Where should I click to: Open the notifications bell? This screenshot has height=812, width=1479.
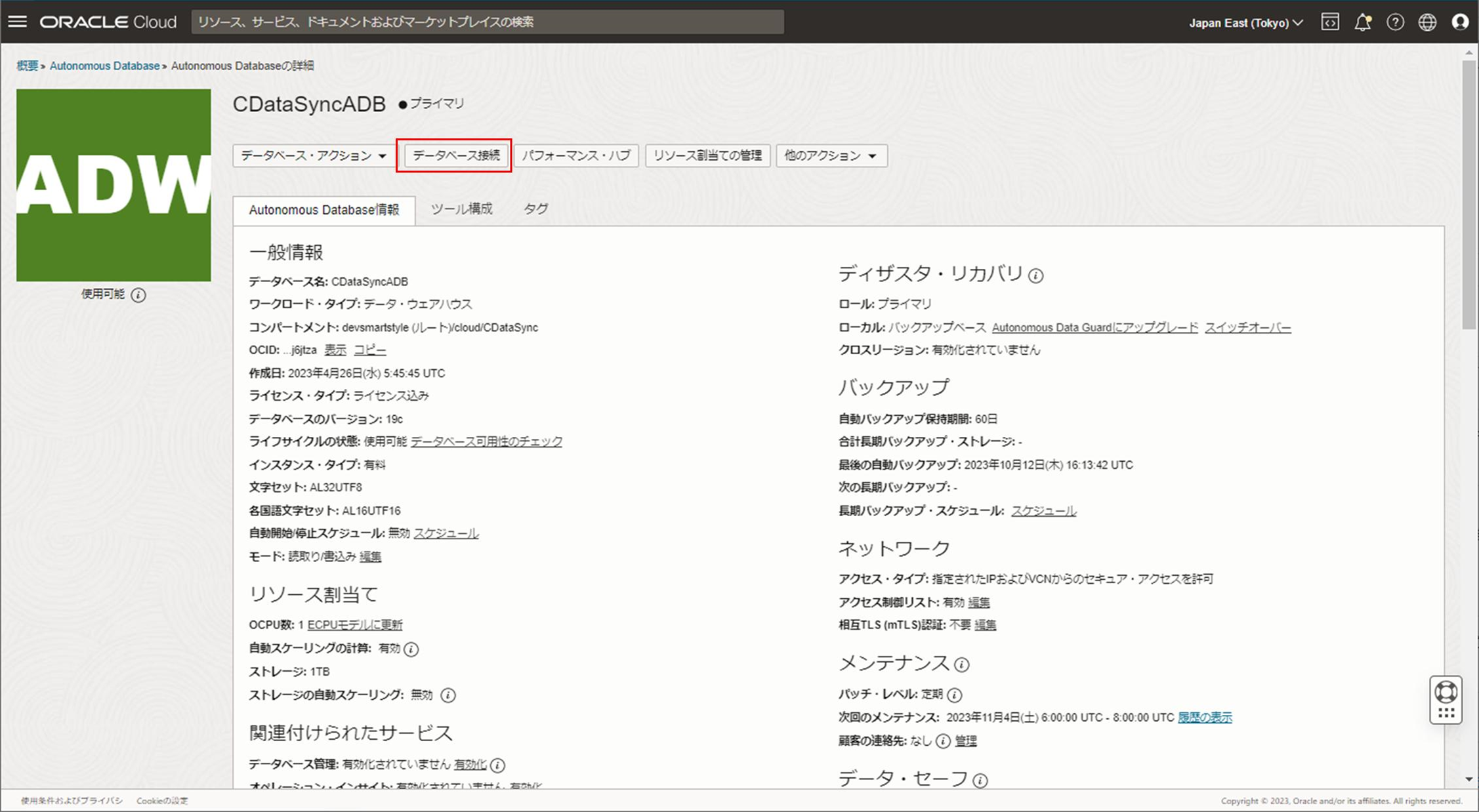click(1363, 22)
